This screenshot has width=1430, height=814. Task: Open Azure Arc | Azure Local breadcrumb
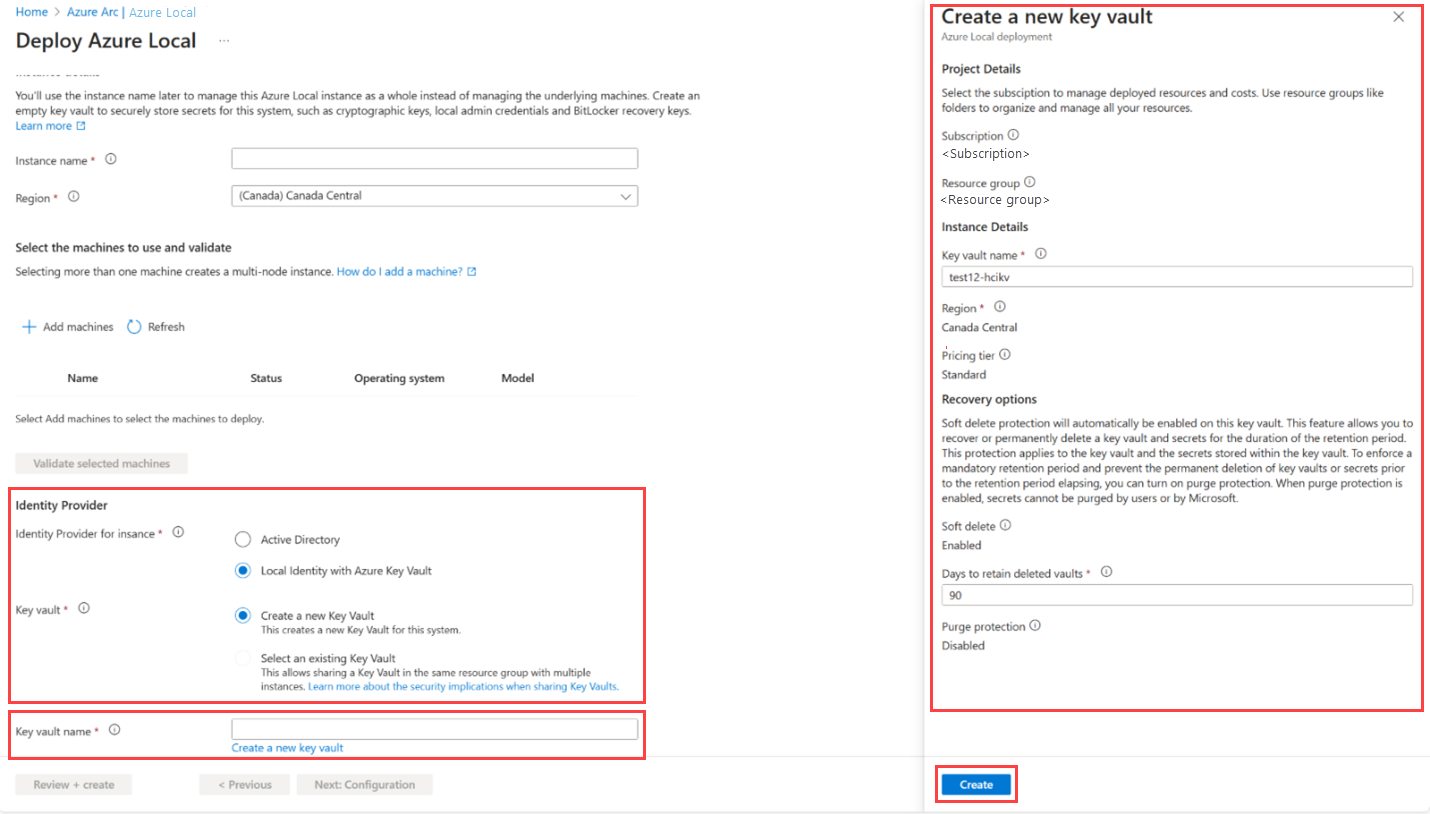pyautogui.click(x=131, y=12)
